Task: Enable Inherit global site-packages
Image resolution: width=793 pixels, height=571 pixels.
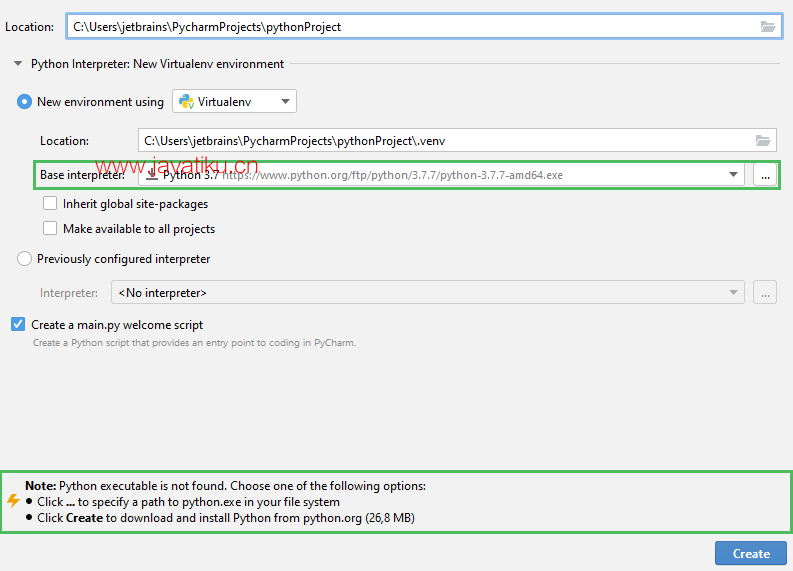Action: pos(50,204)
